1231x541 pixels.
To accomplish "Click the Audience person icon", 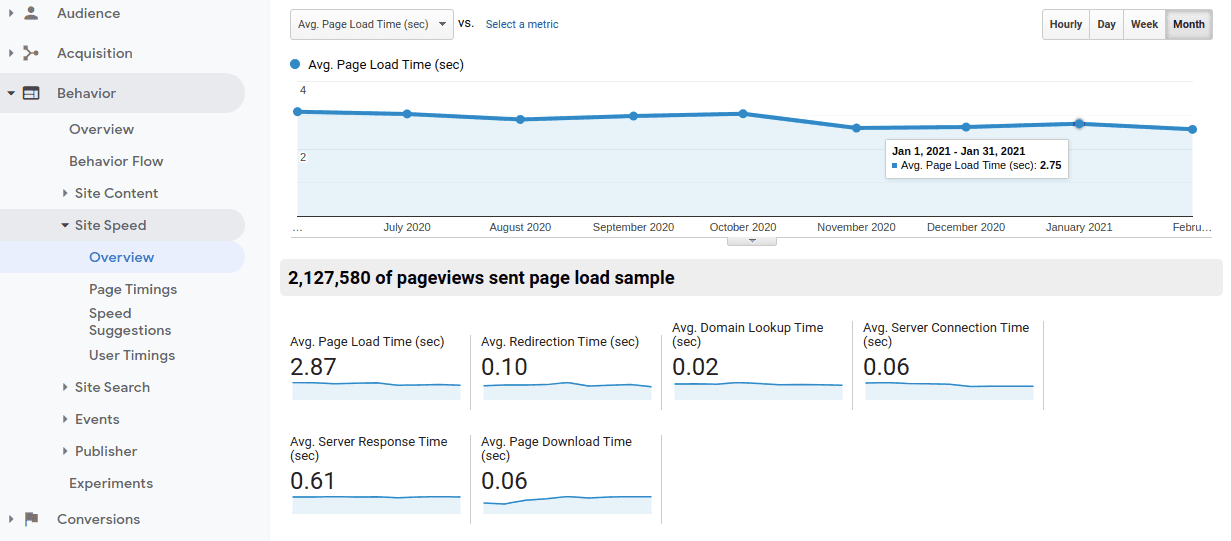I will [31, 13].
